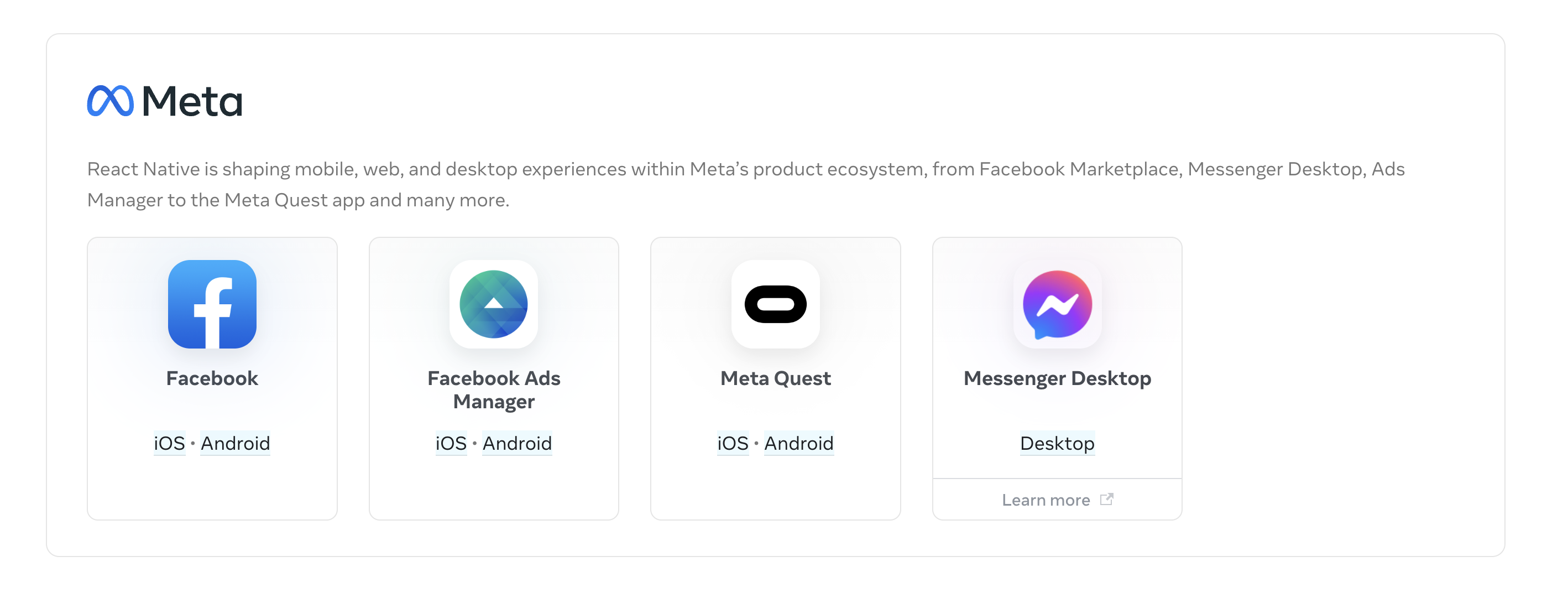Click the Messenger Desktop card title

pos(1057,378)
